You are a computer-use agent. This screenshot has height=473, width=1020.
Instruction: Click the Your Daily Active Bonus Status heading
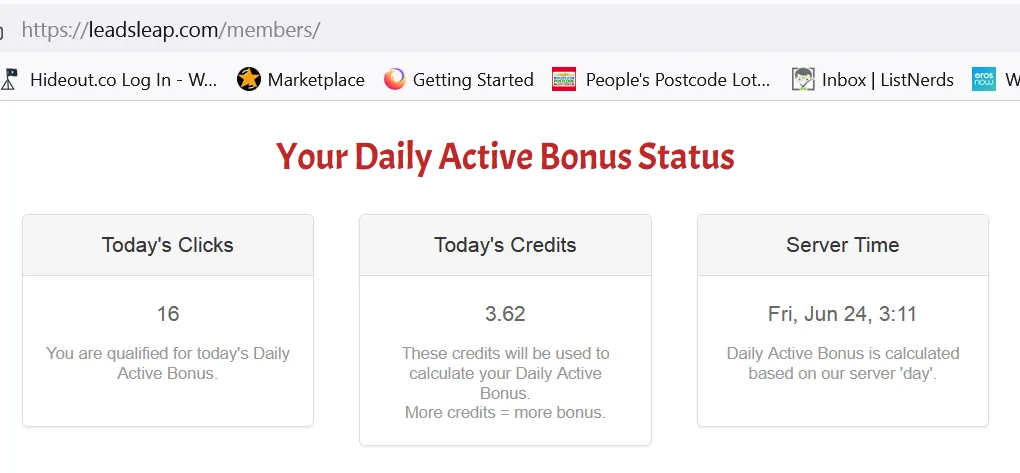tap(505, 157)
